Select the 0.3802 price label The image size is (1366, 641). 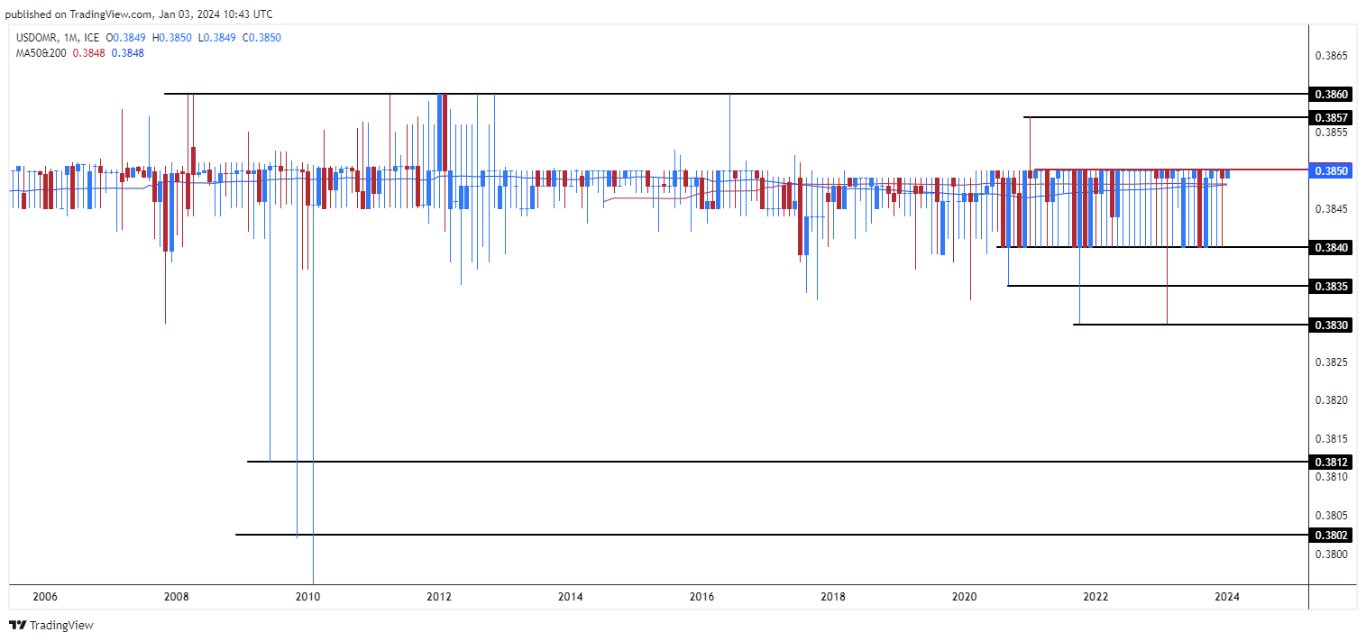point(1333,535)
